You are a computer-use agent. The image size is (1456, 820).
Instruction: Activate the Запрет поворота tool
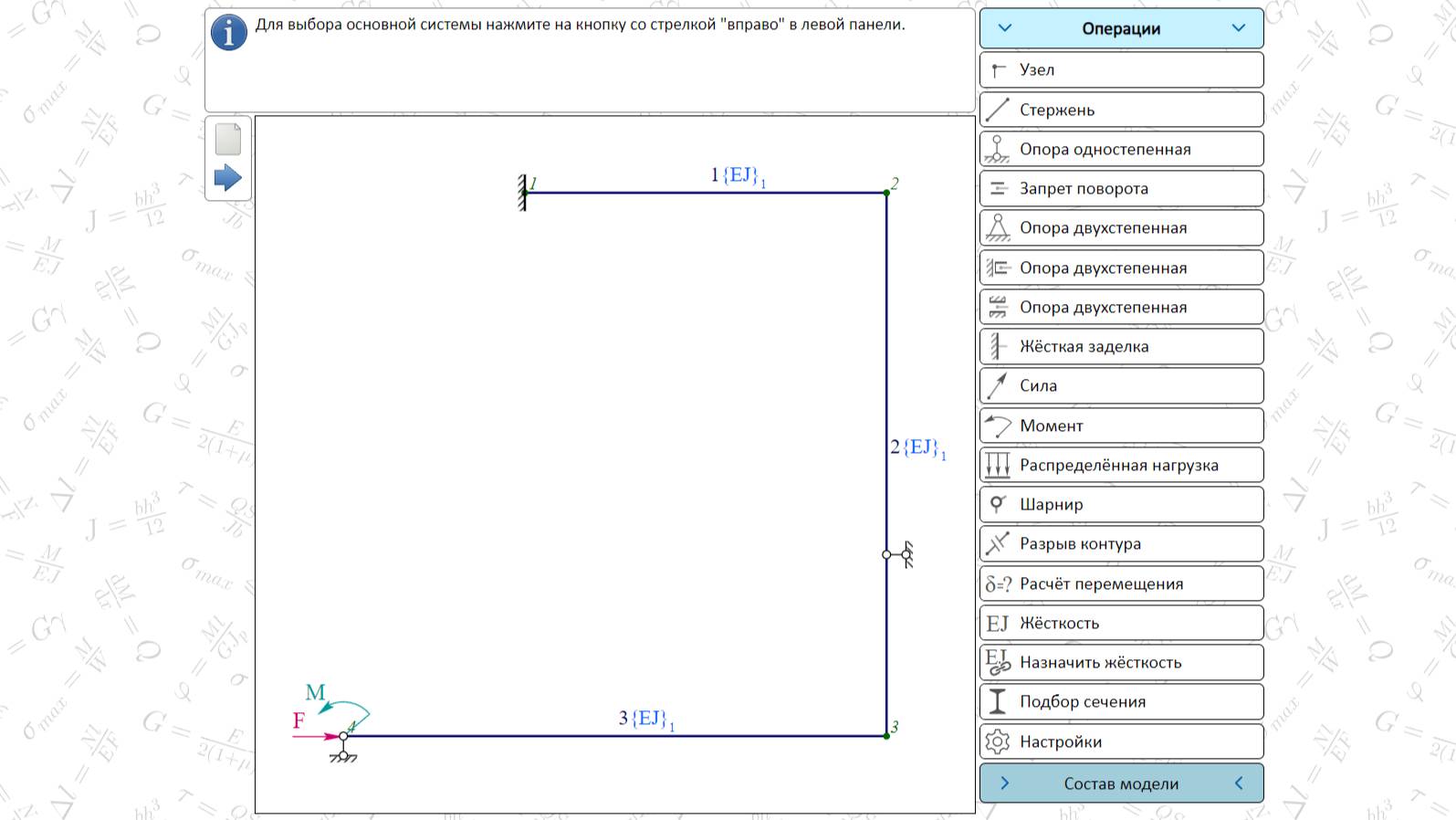point(1121,188)
